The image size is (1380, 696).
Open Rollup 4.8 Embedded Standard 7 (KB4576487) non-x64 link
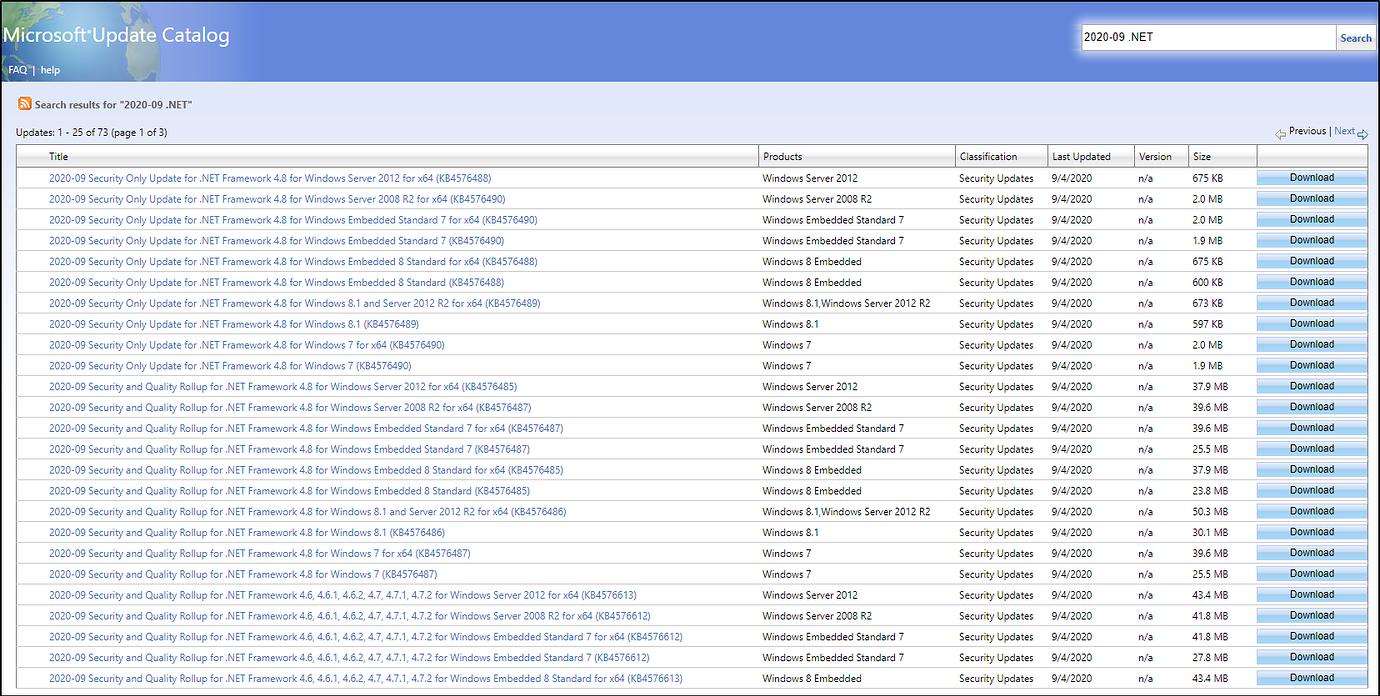point(289,450)
